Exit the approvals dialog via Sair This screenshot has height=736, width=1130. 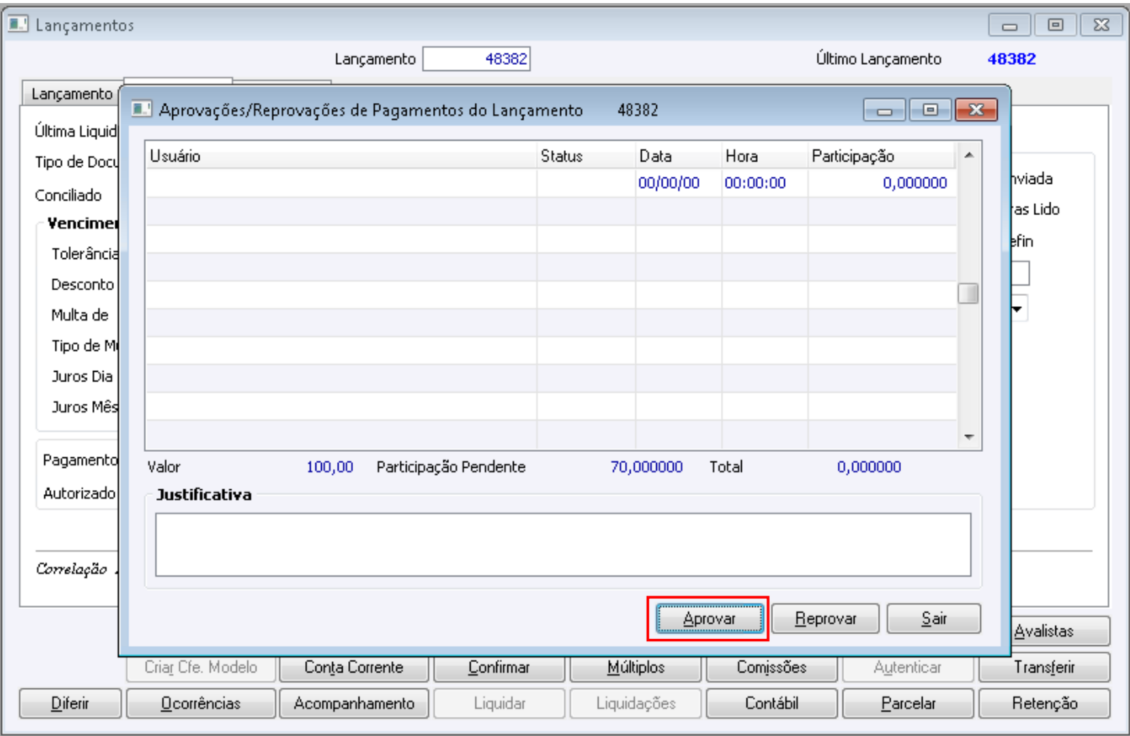(933, 618)
